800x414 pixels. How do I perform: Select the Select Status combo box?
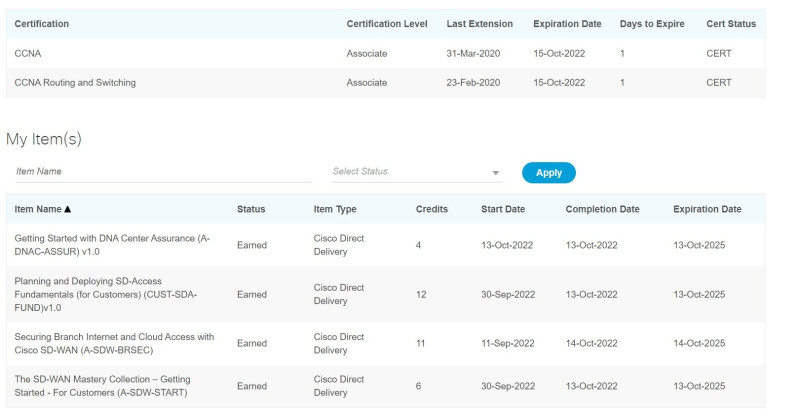point(417,172)
